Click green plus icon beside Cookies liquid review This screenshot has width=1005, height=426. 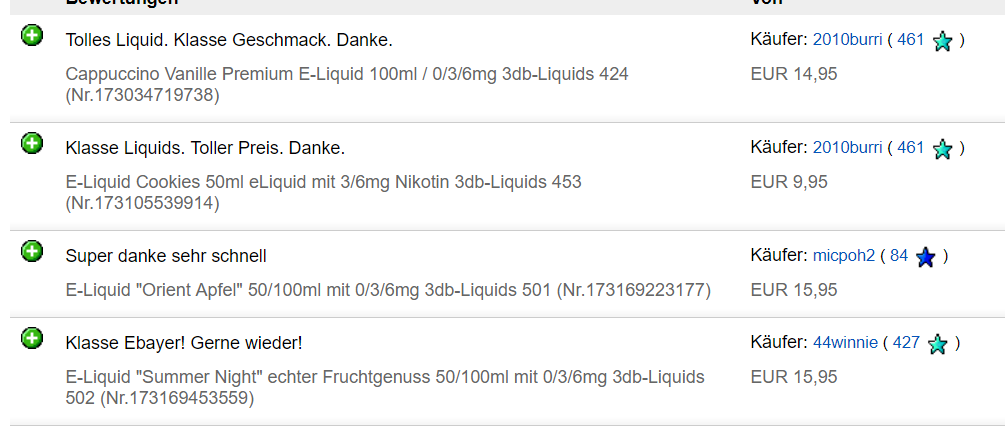(x=32, y=143)
